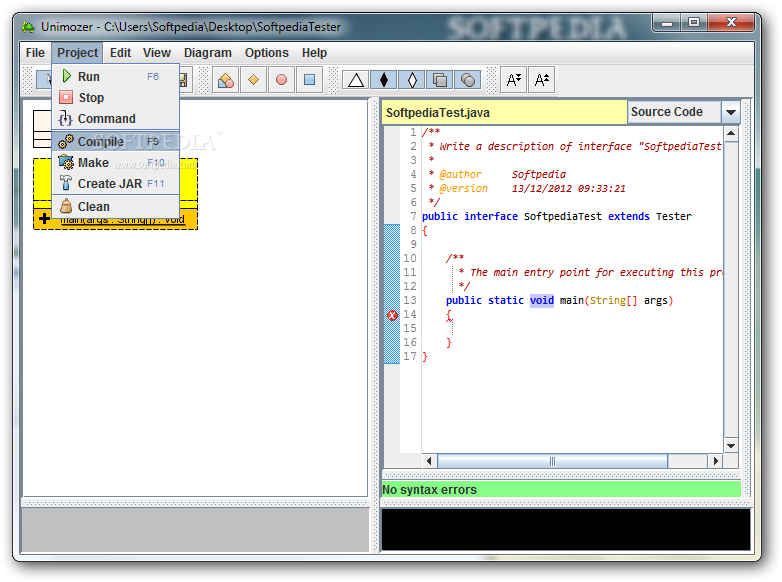Click the red error marker on line 14
The width and height of the screenshot is (782, 582).
(x=392, y=315)
